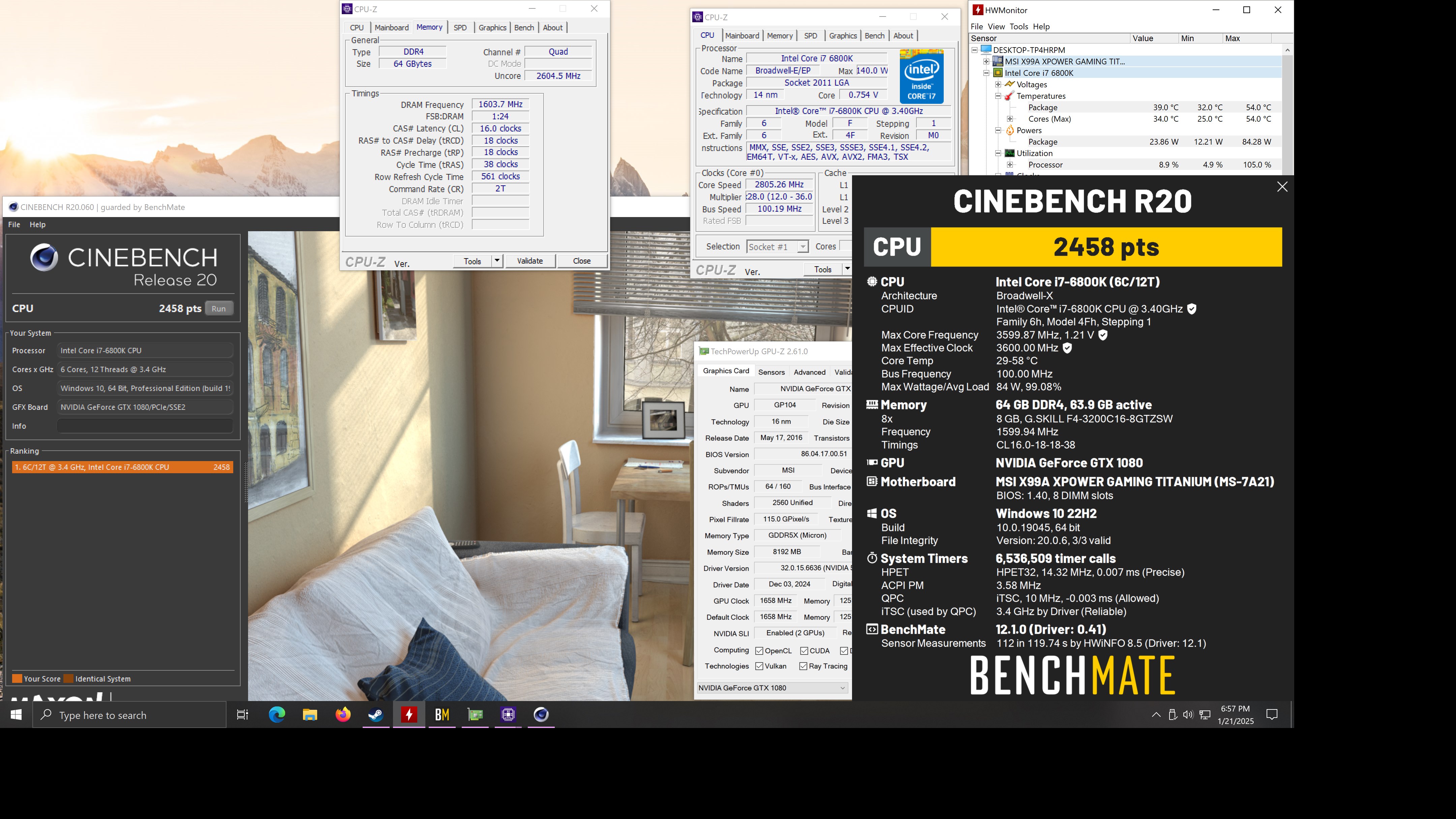Open the Sensors tab in GPU-Z
The width and height of the screenshot is (1456, 819).
pyautogui.click(x=771, y=372)
